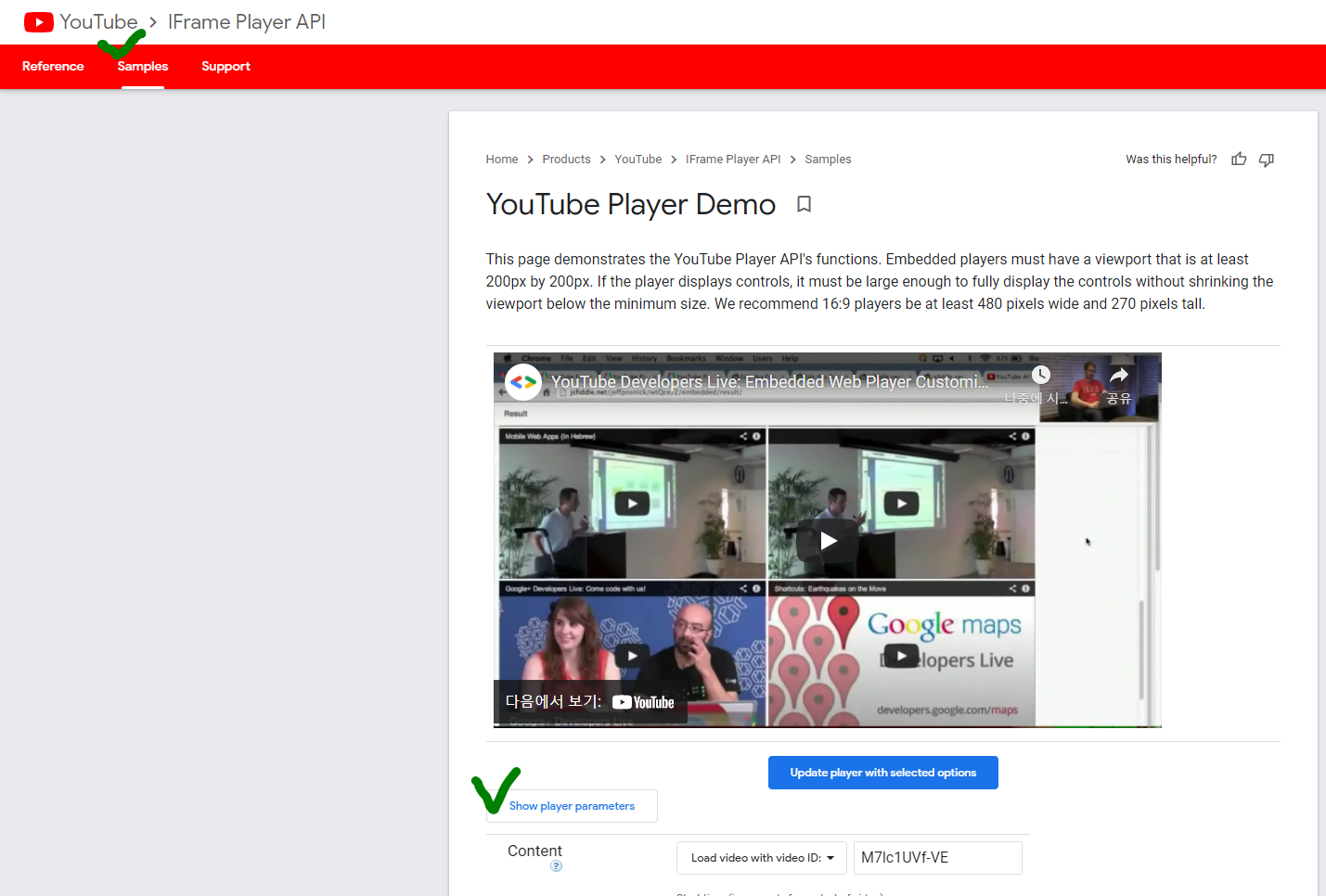Click Samples breadcrumb link

[x=828, y=160]
